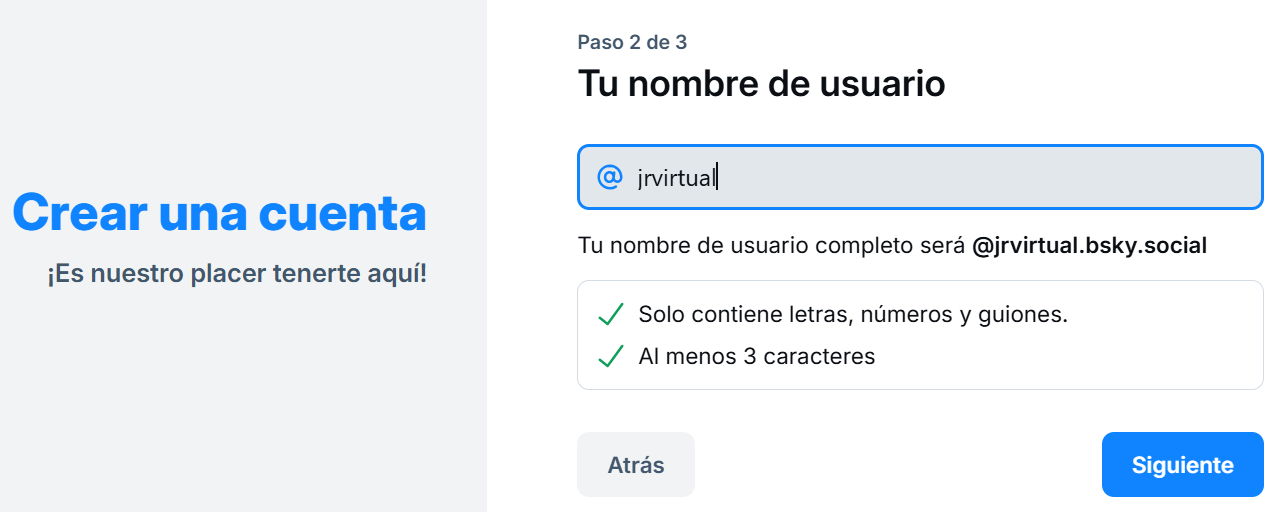The height and width of the screenshot is (512, 1276).
Task: Click the @ icon in username field
Action: coord(609,178)
